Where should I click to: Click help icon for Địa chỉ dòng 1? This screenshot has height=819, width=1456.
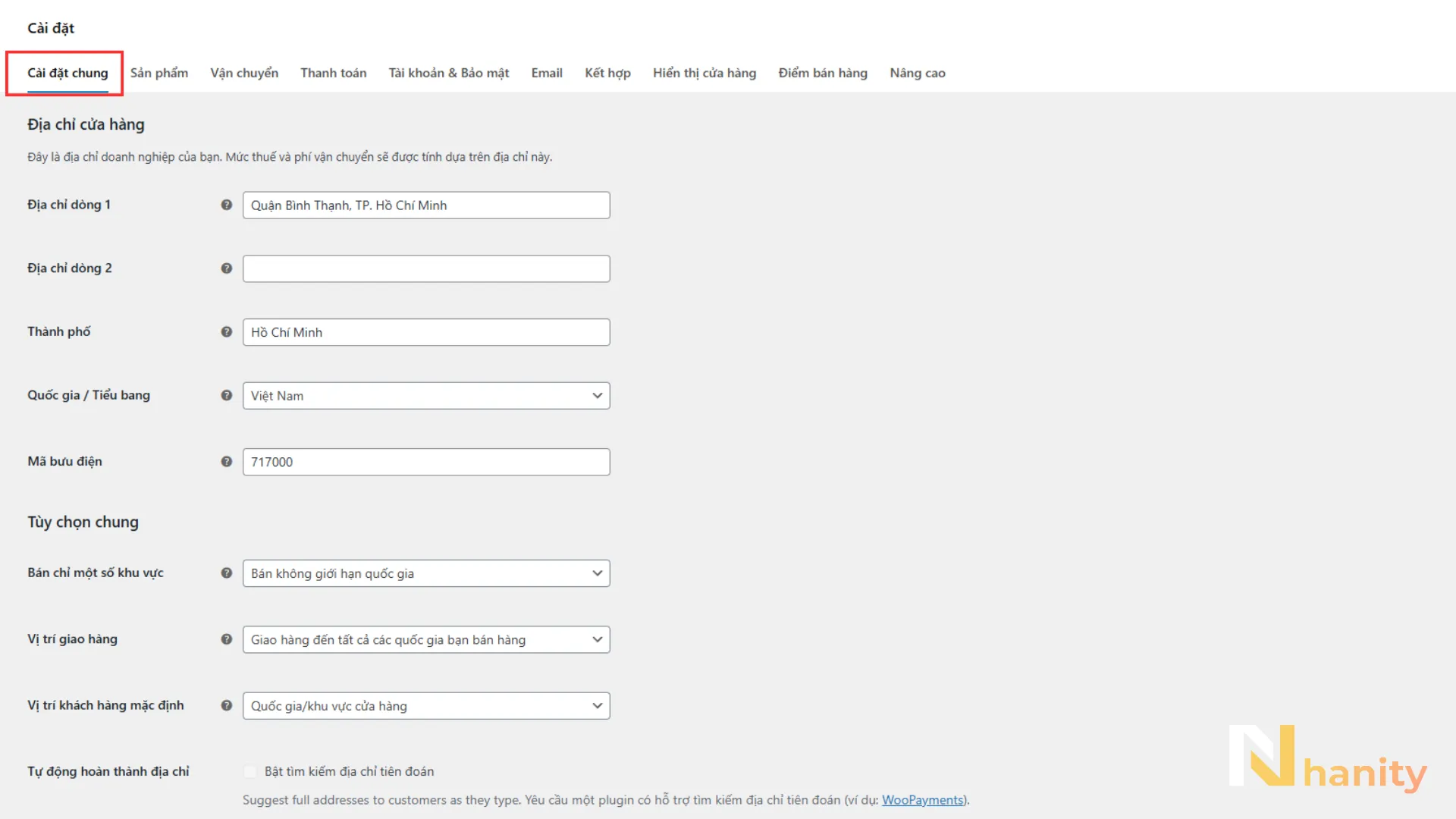(226, 205)
